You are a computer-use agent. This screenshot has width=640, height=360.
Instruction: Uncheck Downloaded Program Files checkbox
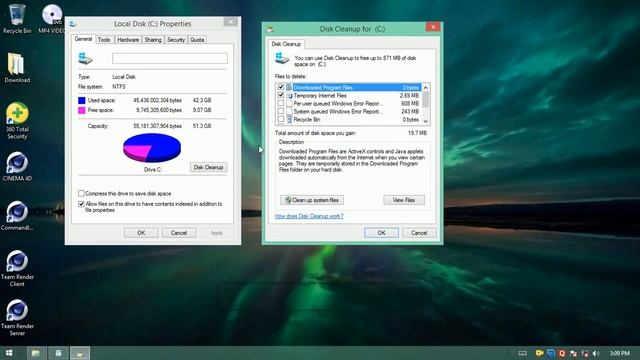point(280,87)
